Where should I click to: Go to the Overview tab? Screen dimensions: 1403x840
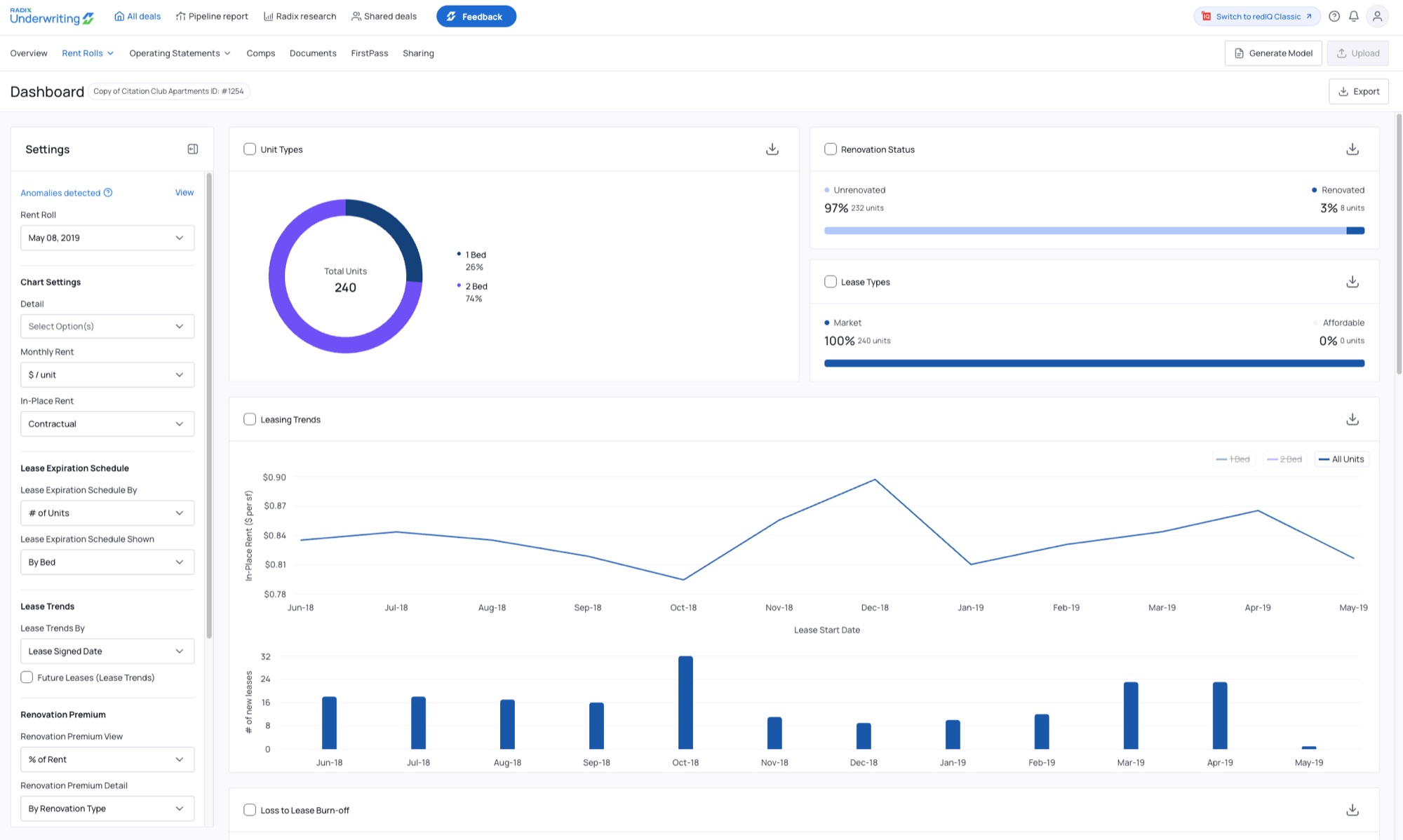[x=29, y=53]
